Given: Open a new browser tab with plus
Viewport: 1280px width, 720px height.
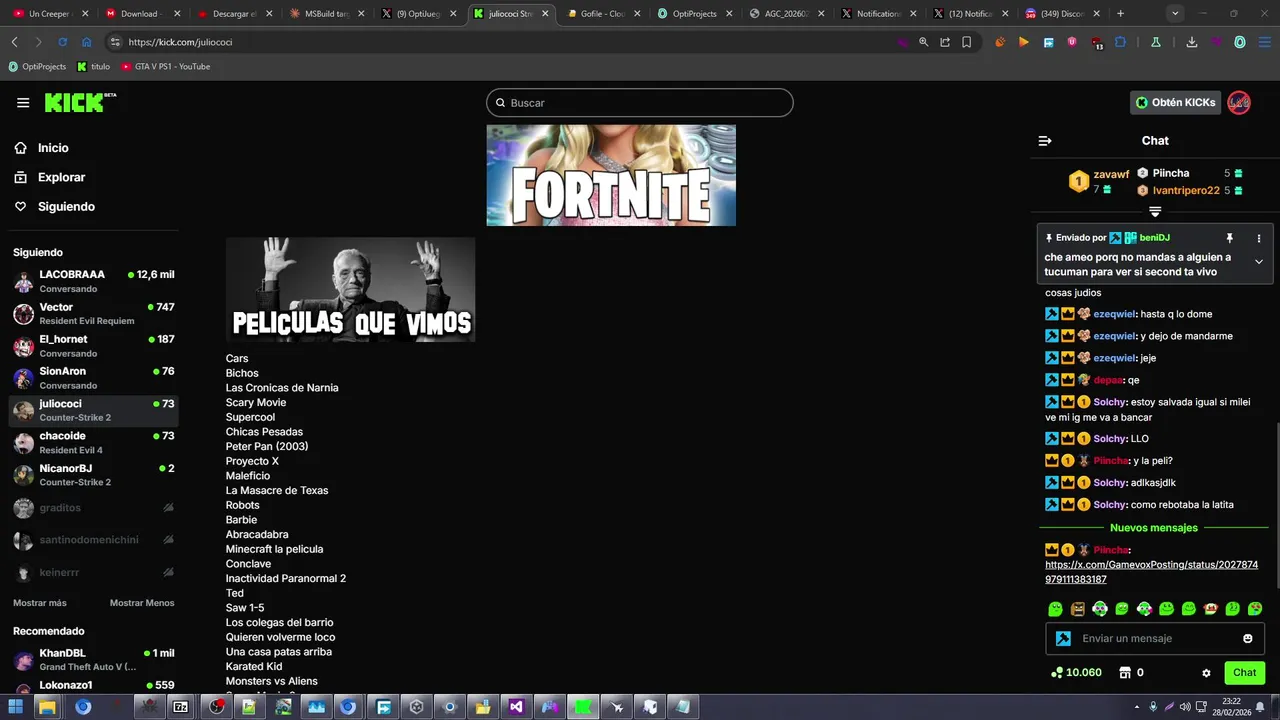Looking at the screenshot, I should (1120, 14).
